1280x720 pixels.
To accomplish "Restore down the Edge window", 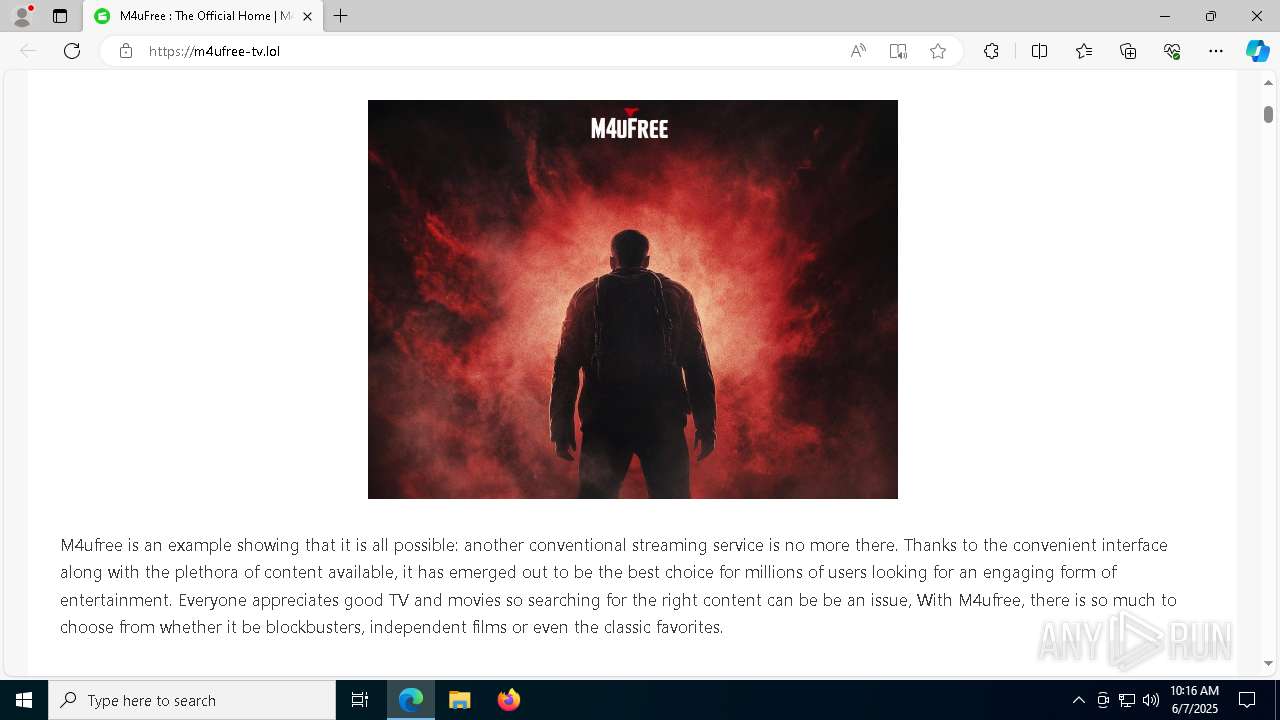I will point(1210,16).
